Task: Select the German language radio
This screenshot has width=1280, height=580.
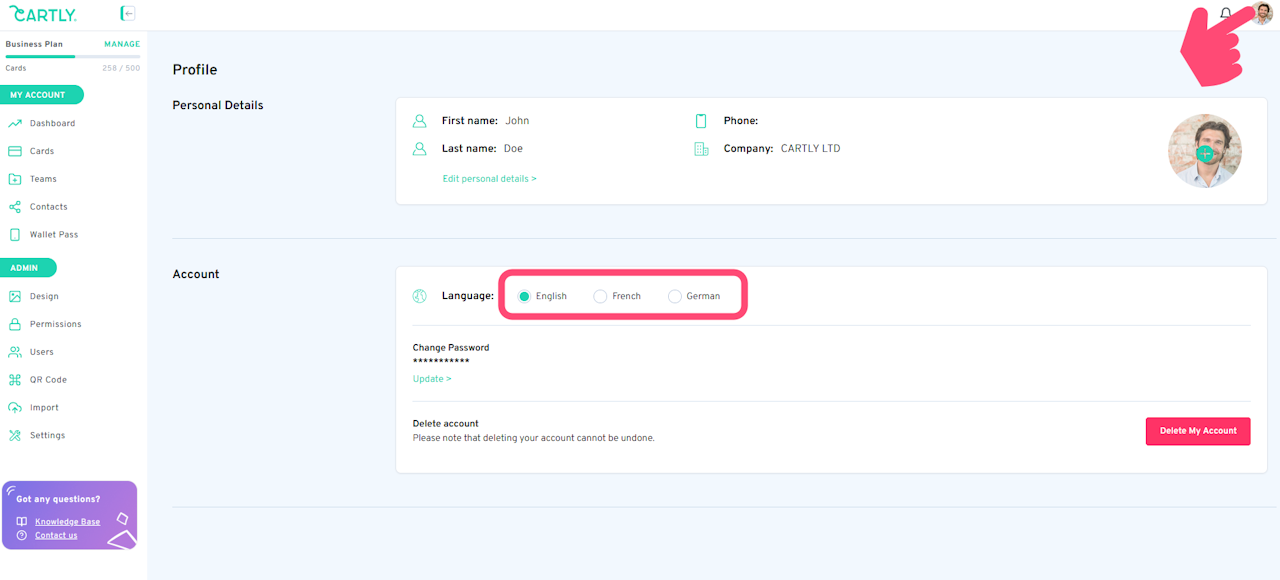Action: 675,296
